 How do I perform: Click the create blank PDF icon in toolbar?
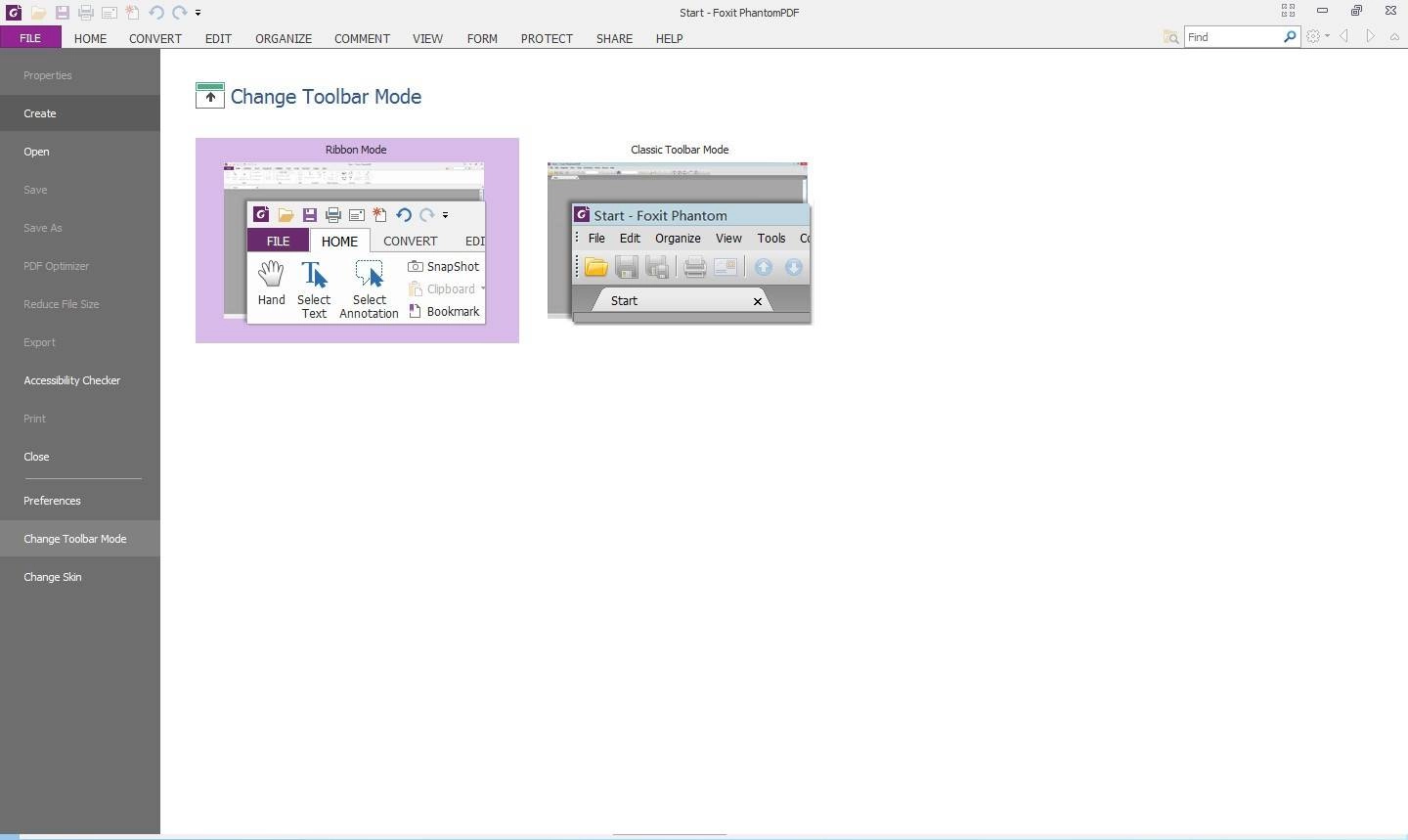pyautogui.click(x=132, y=13)
